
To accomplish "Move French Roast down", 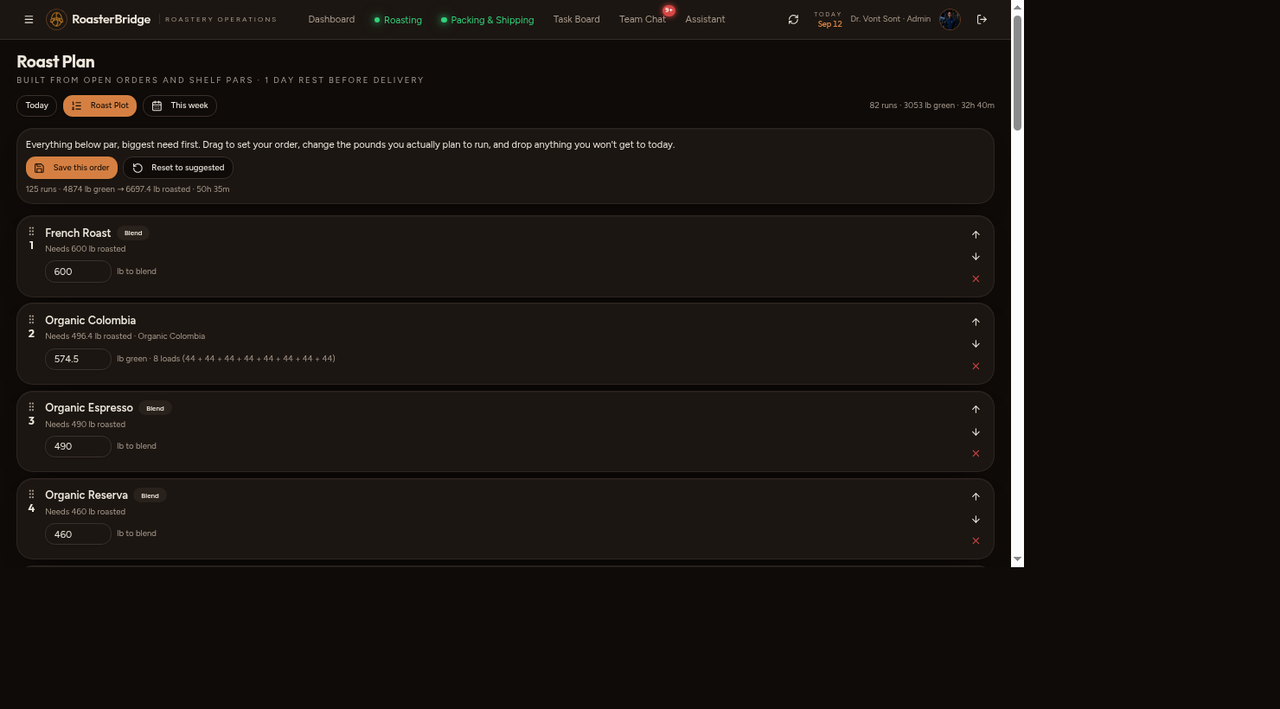I will (976, 257).
